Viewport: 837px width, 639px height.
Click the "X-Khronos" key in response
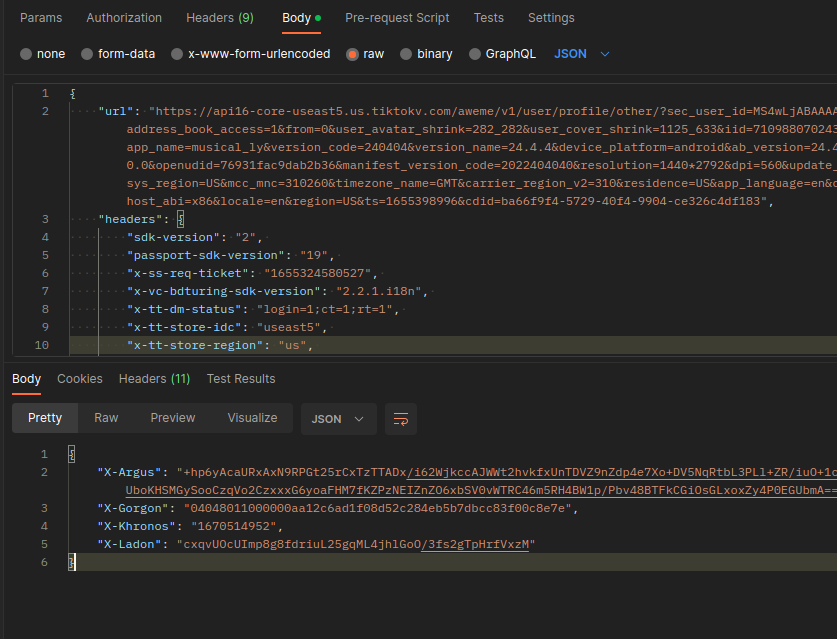pos(136,526)
